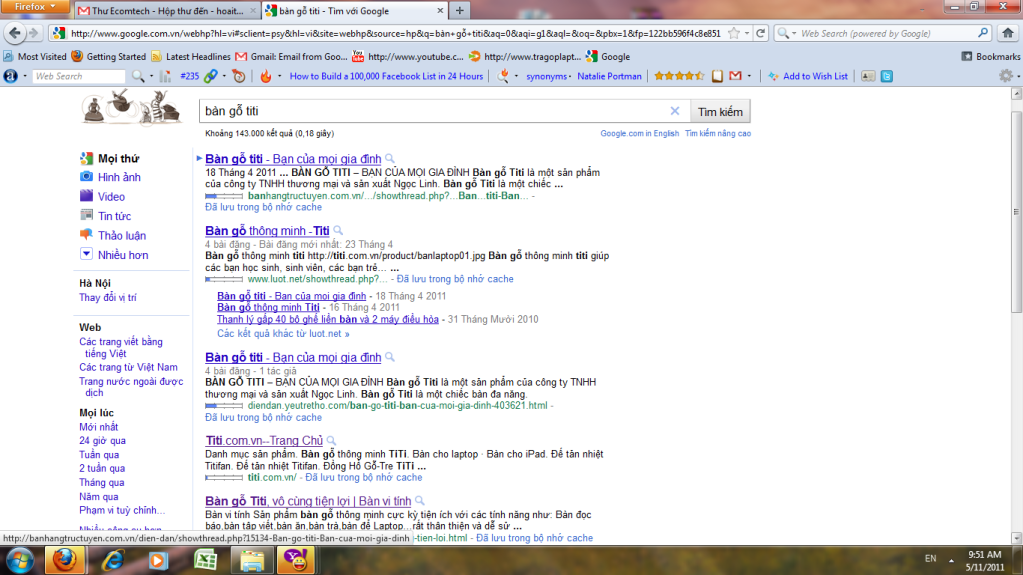Screen dimensions: 1023x575
Task: Filter by Các trang từ Việt Nam
Action: point(128,367)
